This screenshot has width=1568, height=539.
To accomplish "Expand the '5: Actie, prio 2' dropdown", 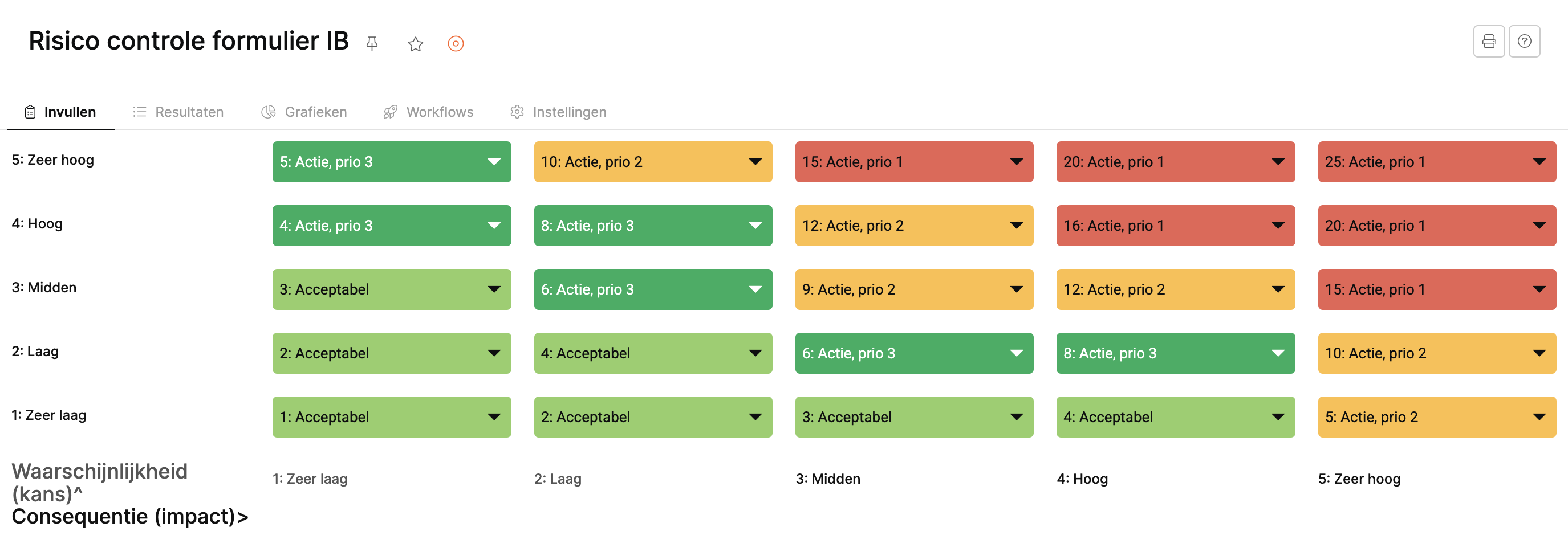I will tap(1436, 417).
